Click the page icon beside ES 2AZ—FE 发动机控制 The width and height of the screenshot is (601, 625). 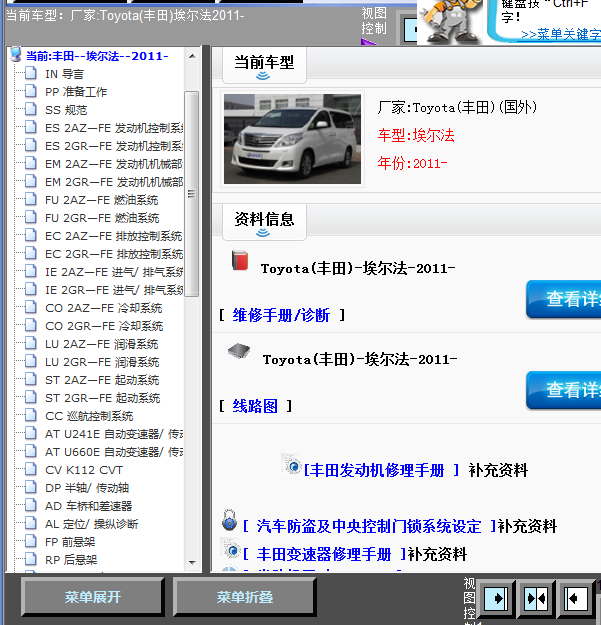click(31, 128)
